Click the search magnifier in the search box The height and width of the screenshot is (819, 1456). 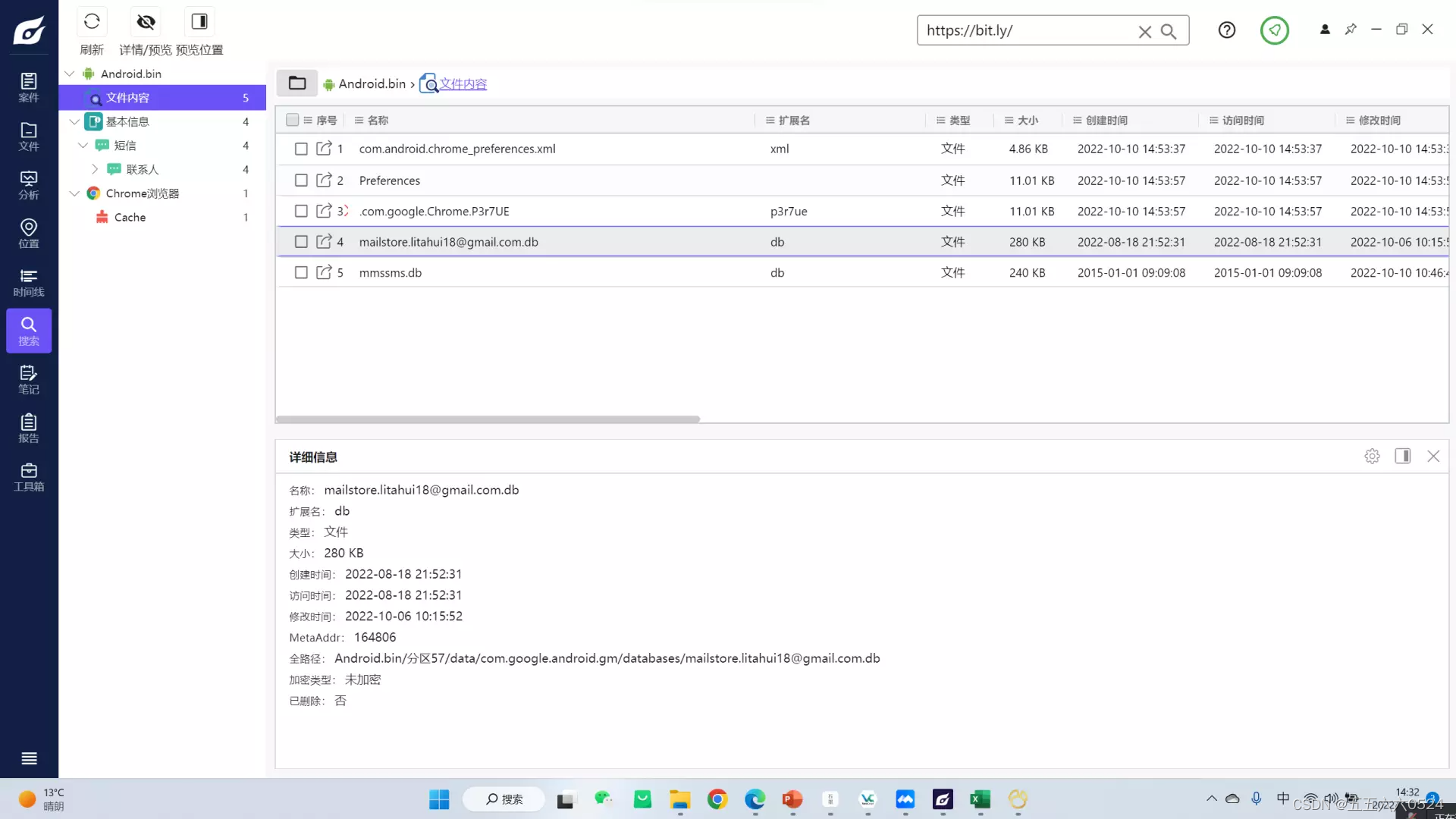click(1169, 31)
